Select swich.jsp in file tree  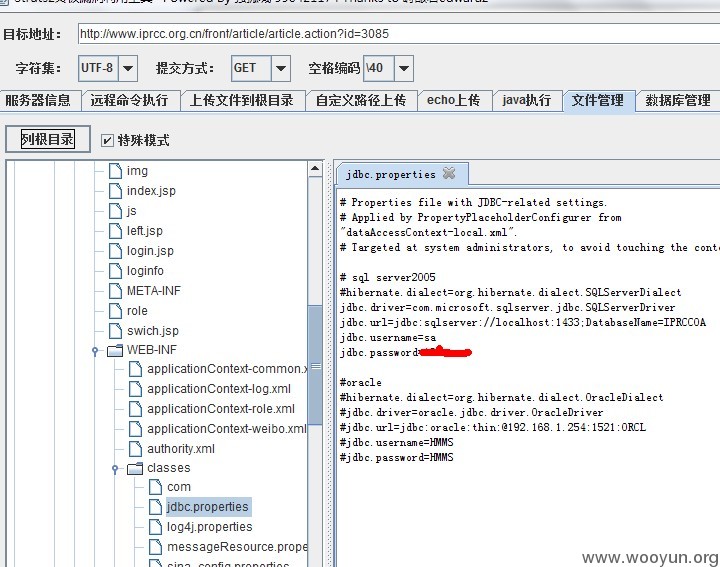point(152,331)
